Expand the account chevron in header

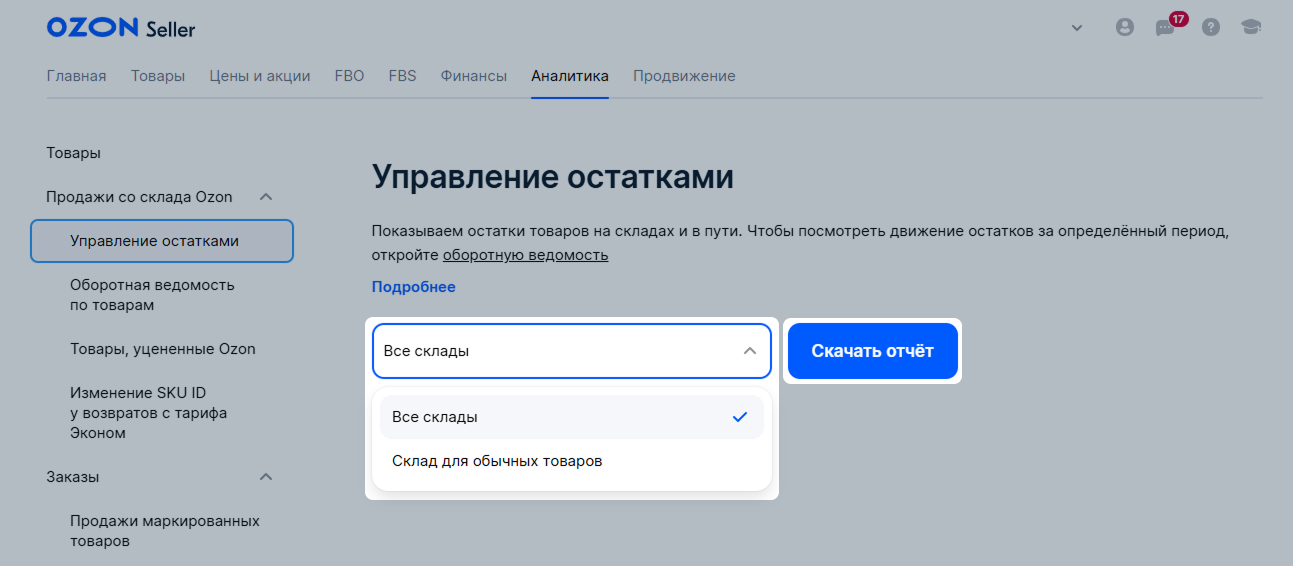tap(1077, 28)
